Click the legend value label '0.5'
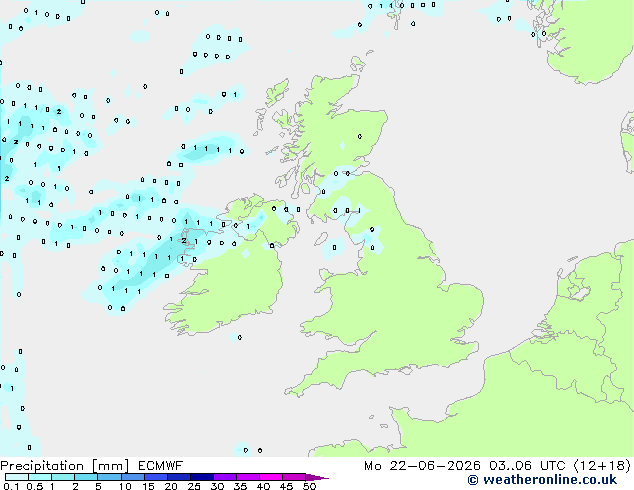 tap(35, 486)
